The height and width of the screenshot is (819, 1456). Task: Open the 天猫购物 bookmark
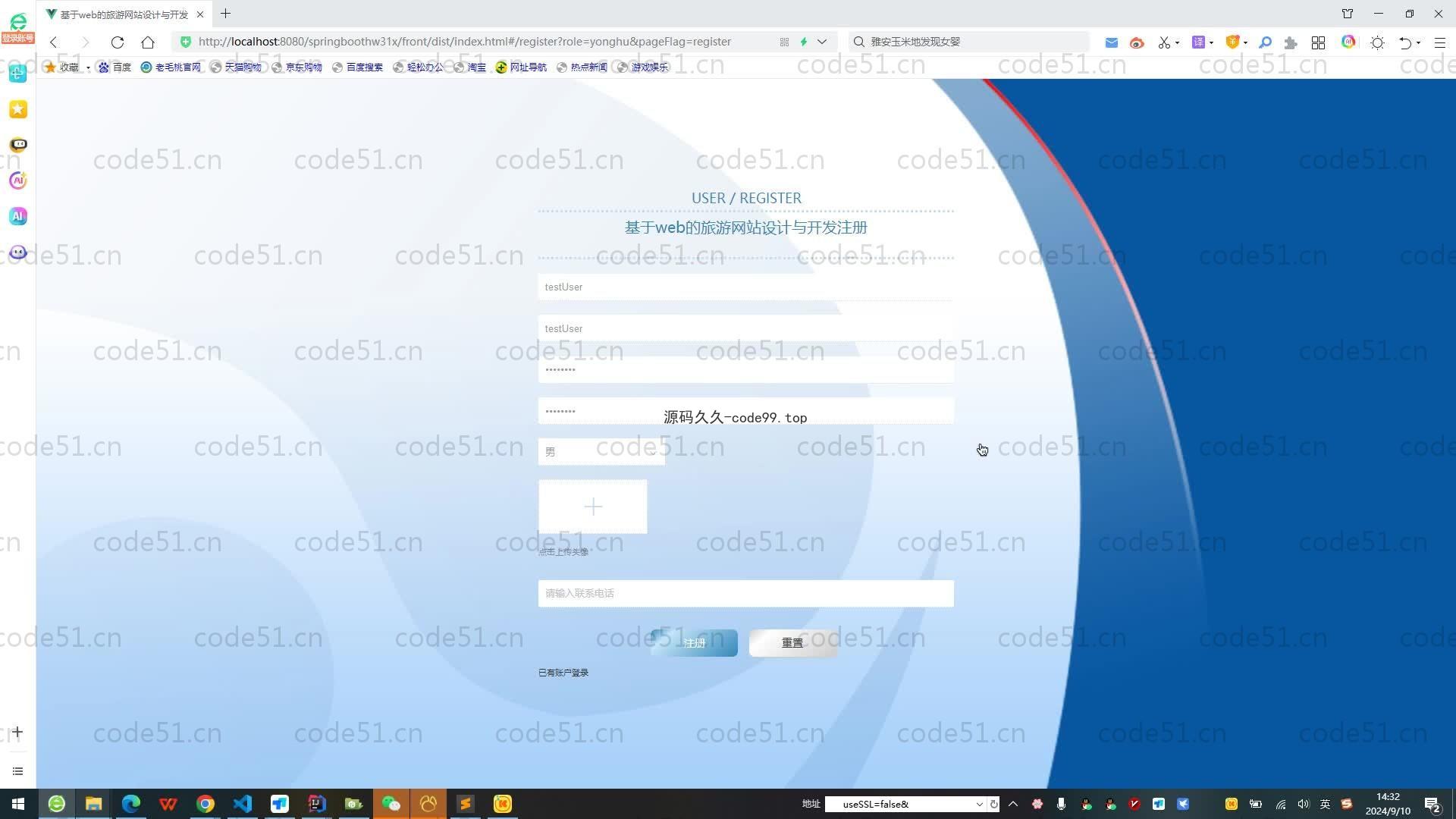tap(236, 67)
